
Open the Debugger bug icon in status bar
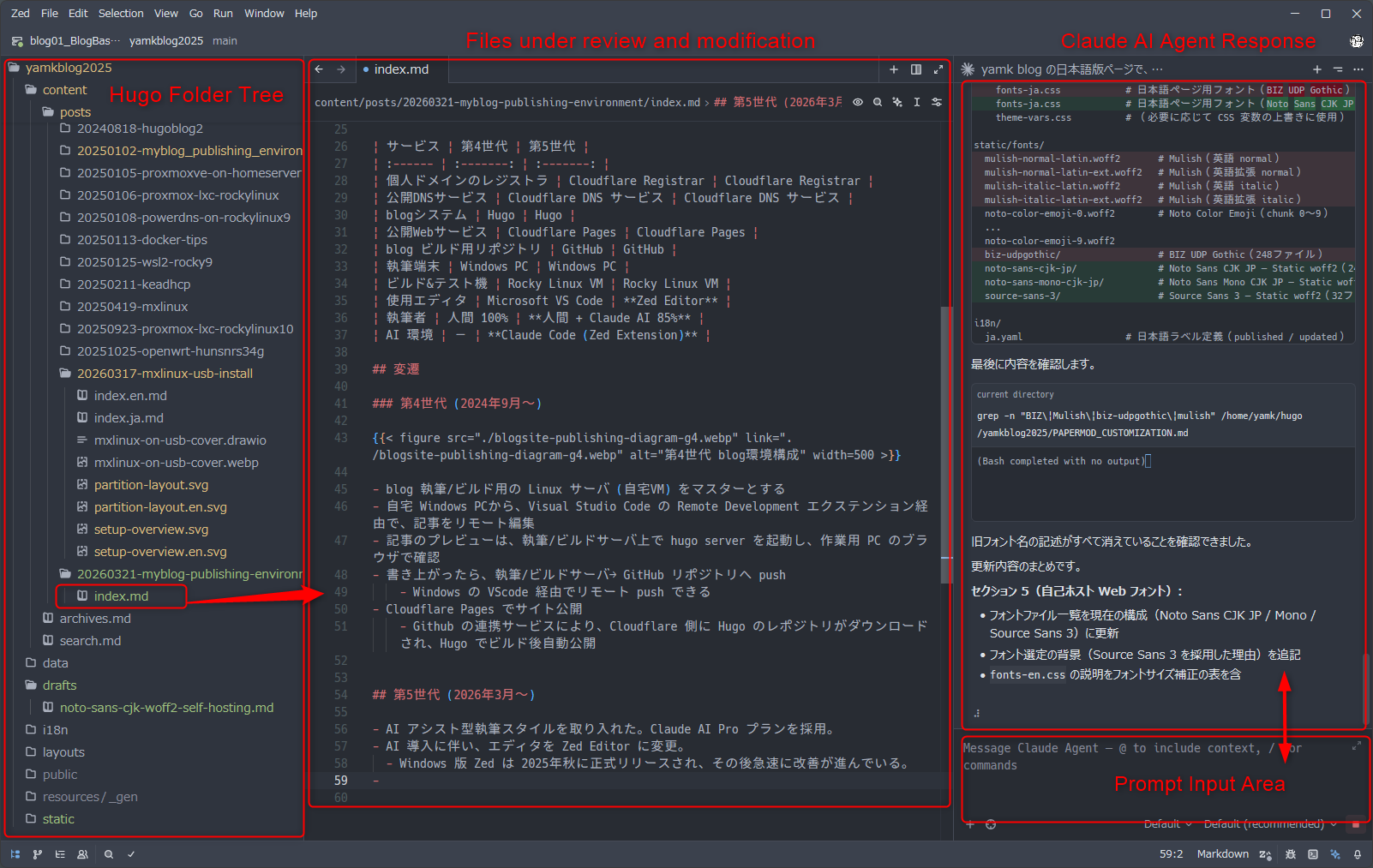[x=1291, y=854]
